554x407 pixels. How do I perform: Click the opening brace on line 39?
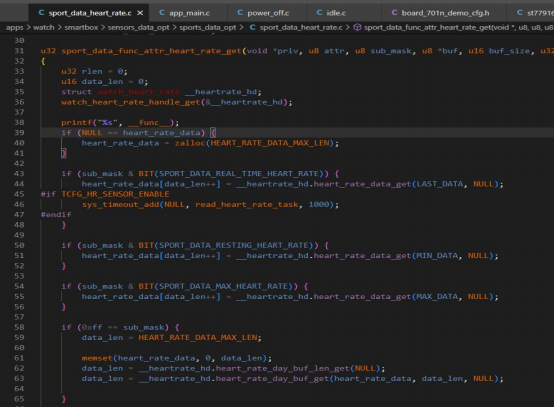point(213,133)
